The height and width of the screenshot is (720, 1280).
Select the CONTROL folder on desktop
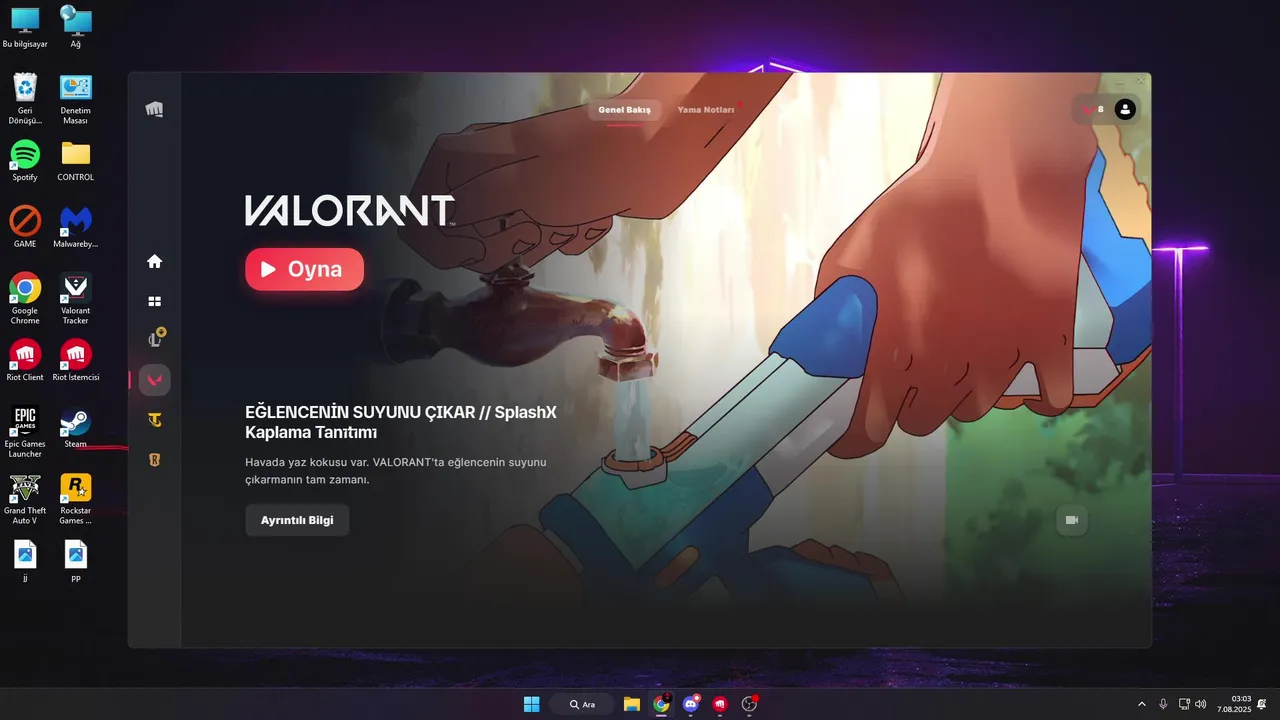click(x=76, y=161)
